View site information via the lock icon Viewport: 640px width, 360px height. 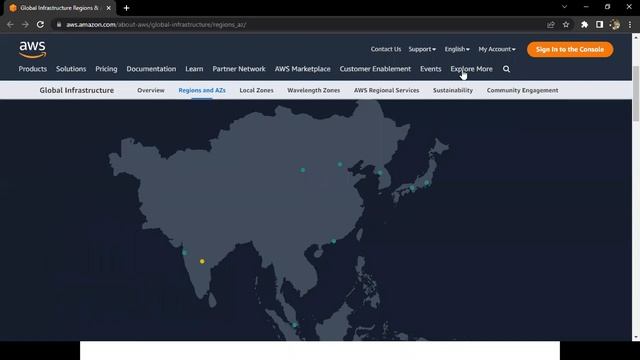tap(59, 24)
